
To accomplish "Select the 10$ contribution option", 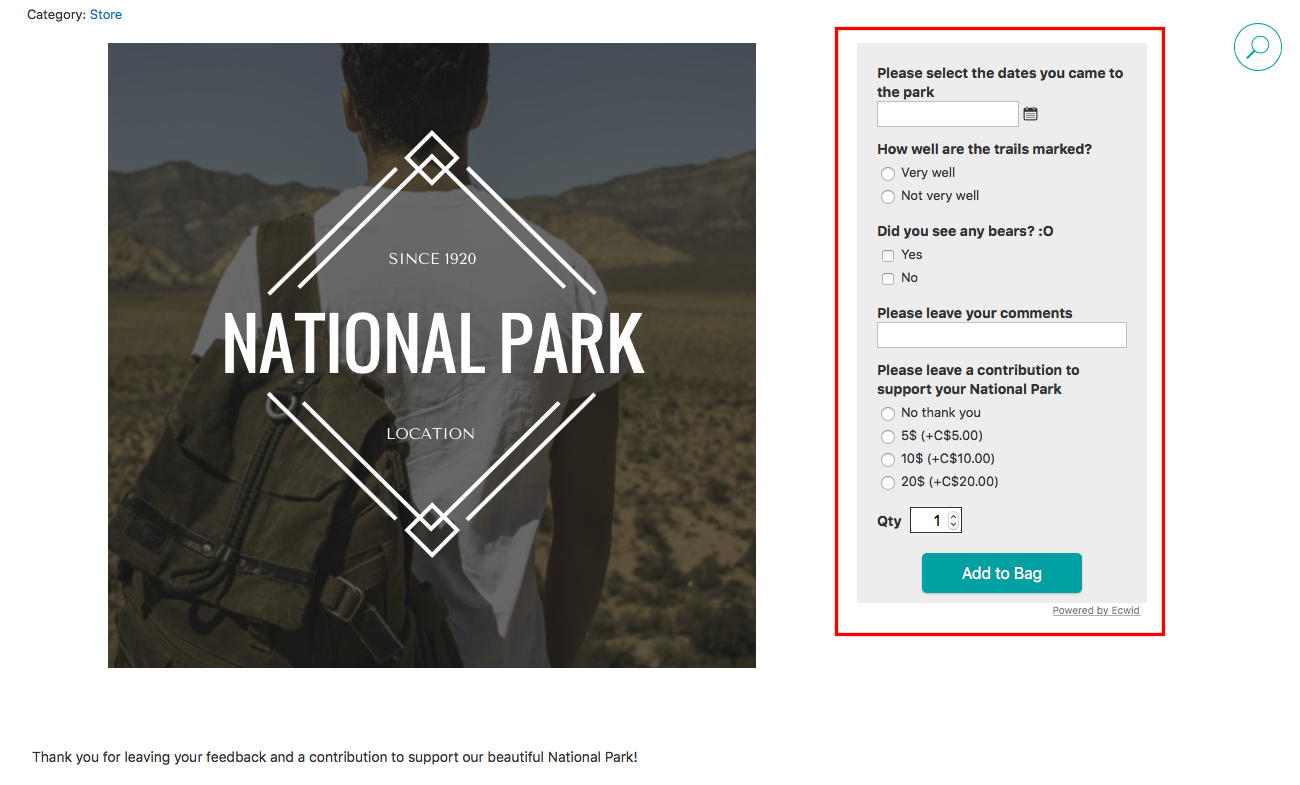I will (888, 460).
